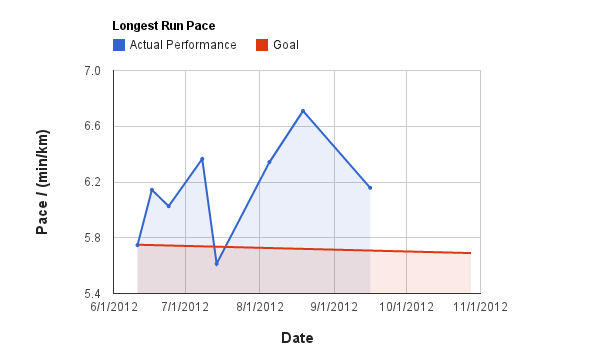Click the Date axis title
The width and height of the screenshot is (593, 363).
coord(297,338)
